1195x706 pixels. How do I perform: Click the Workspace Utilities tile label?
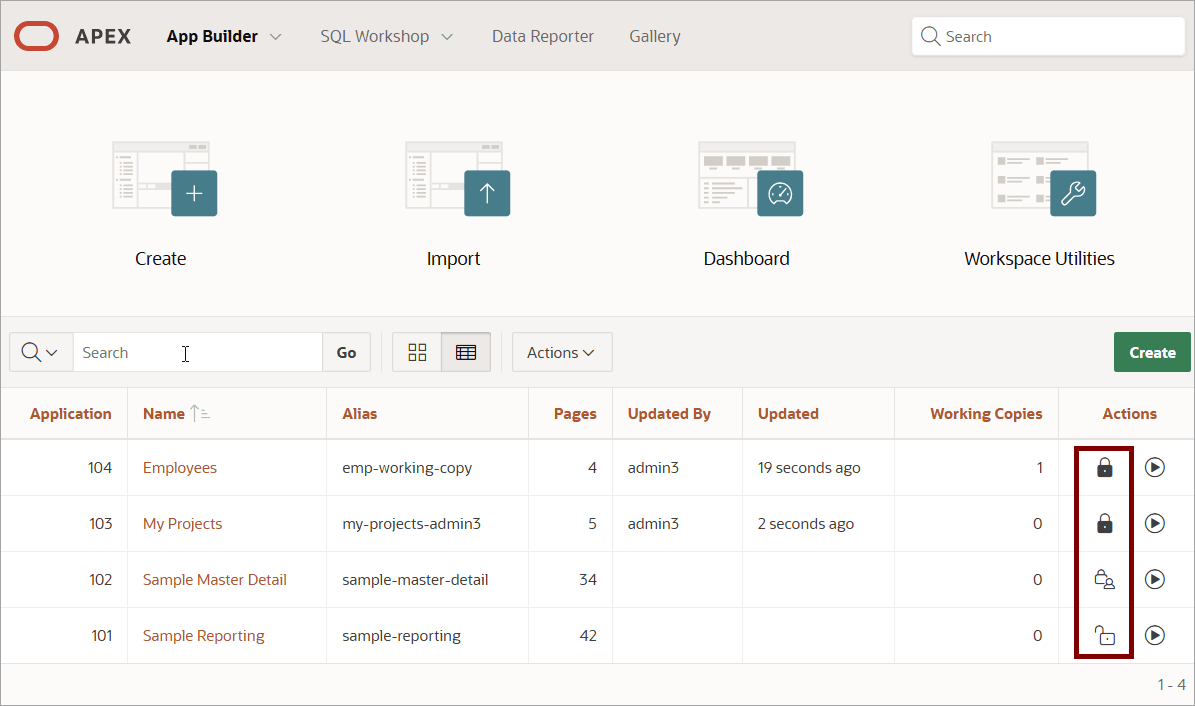(1040, 258)
